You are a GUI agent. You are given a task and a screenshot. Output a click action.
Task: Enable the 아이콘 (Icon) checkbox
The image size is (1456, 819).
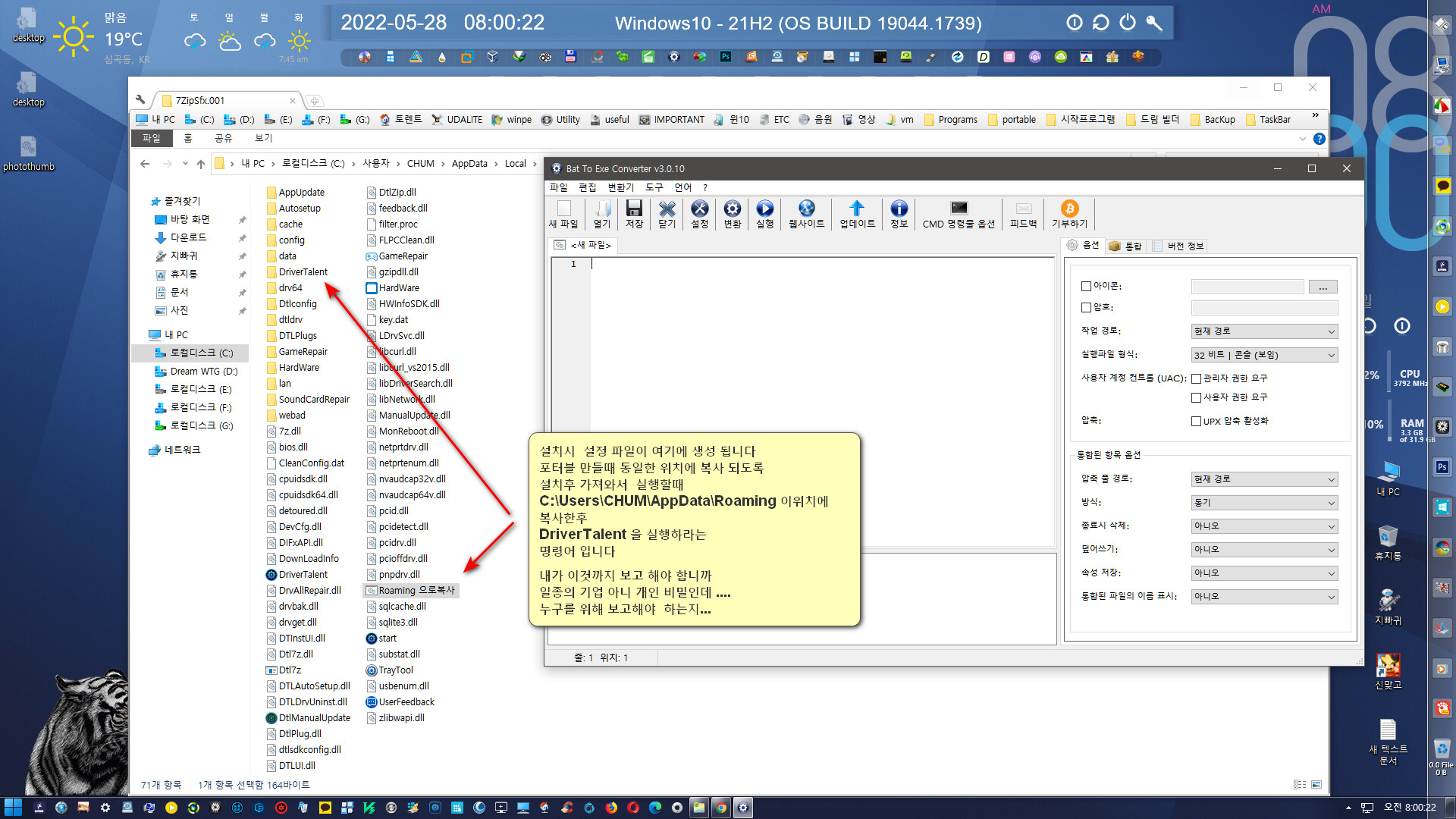(1086, 287)
